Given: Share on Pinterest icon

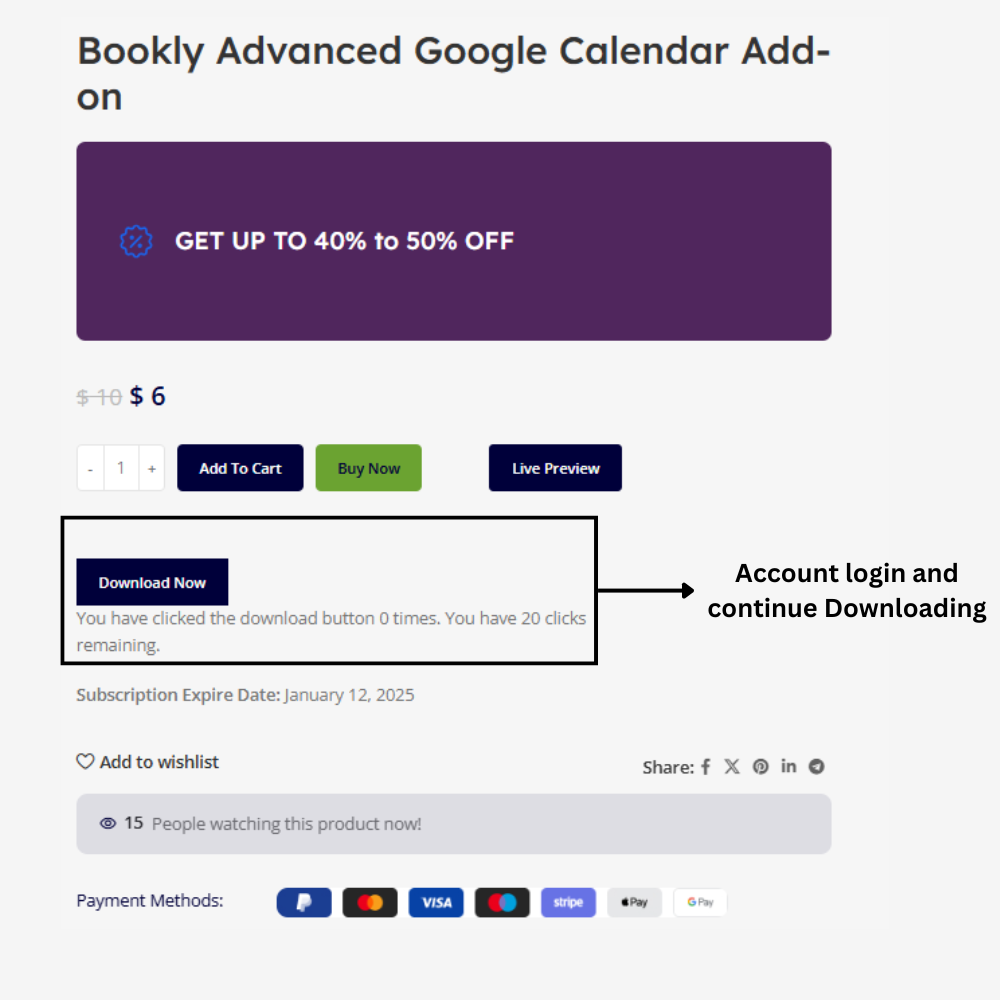Looking at the screenshot, I should 760,767.
